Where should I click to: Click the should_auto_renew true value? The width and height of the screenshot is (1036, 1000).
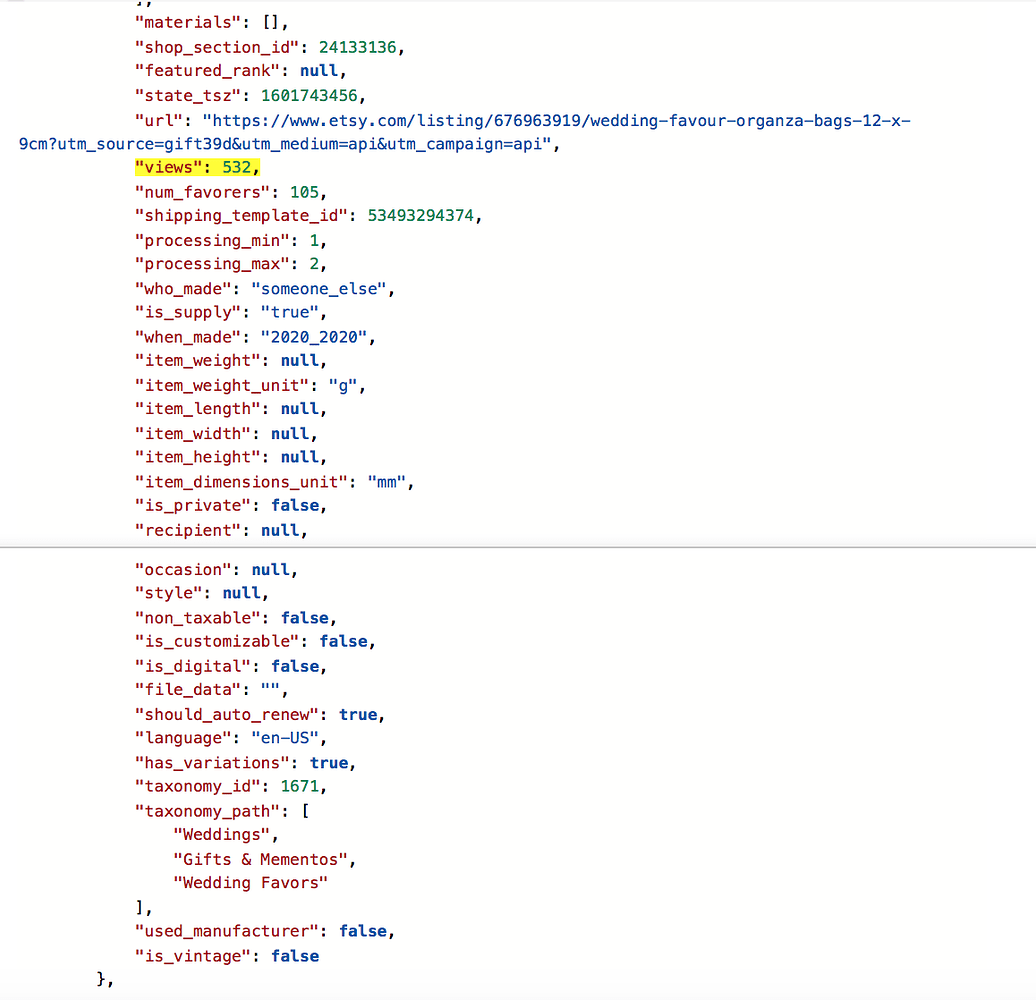[358, 714]
